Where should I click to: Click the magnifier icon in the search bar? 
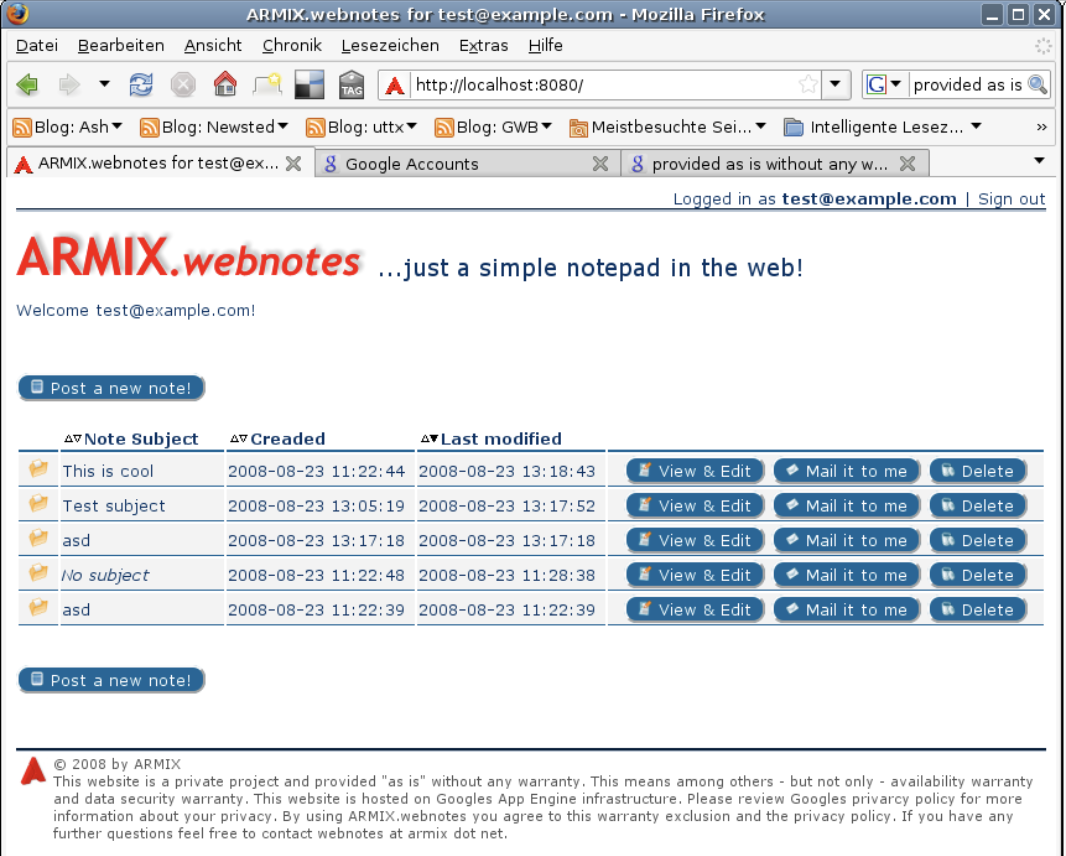(x=1037, y=84)
